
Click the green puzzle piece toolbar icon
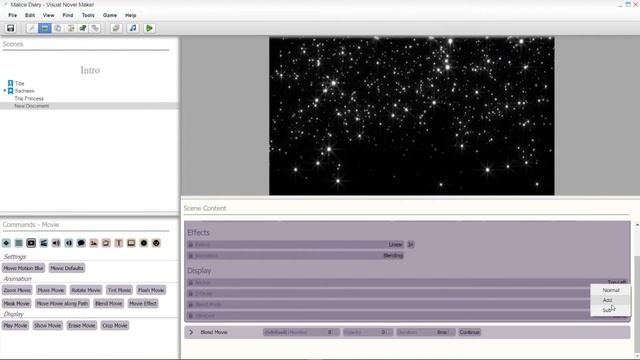[83, 28]
